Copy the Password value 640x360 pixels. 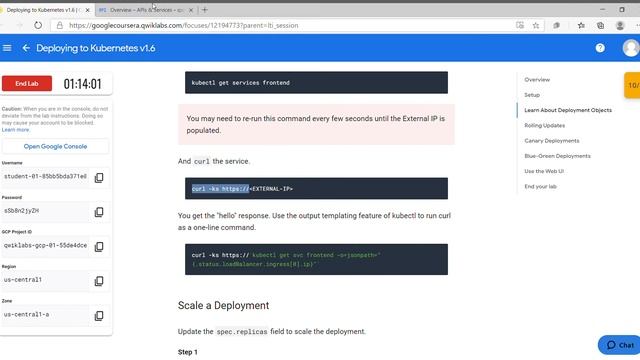click(x=99, y=212)
